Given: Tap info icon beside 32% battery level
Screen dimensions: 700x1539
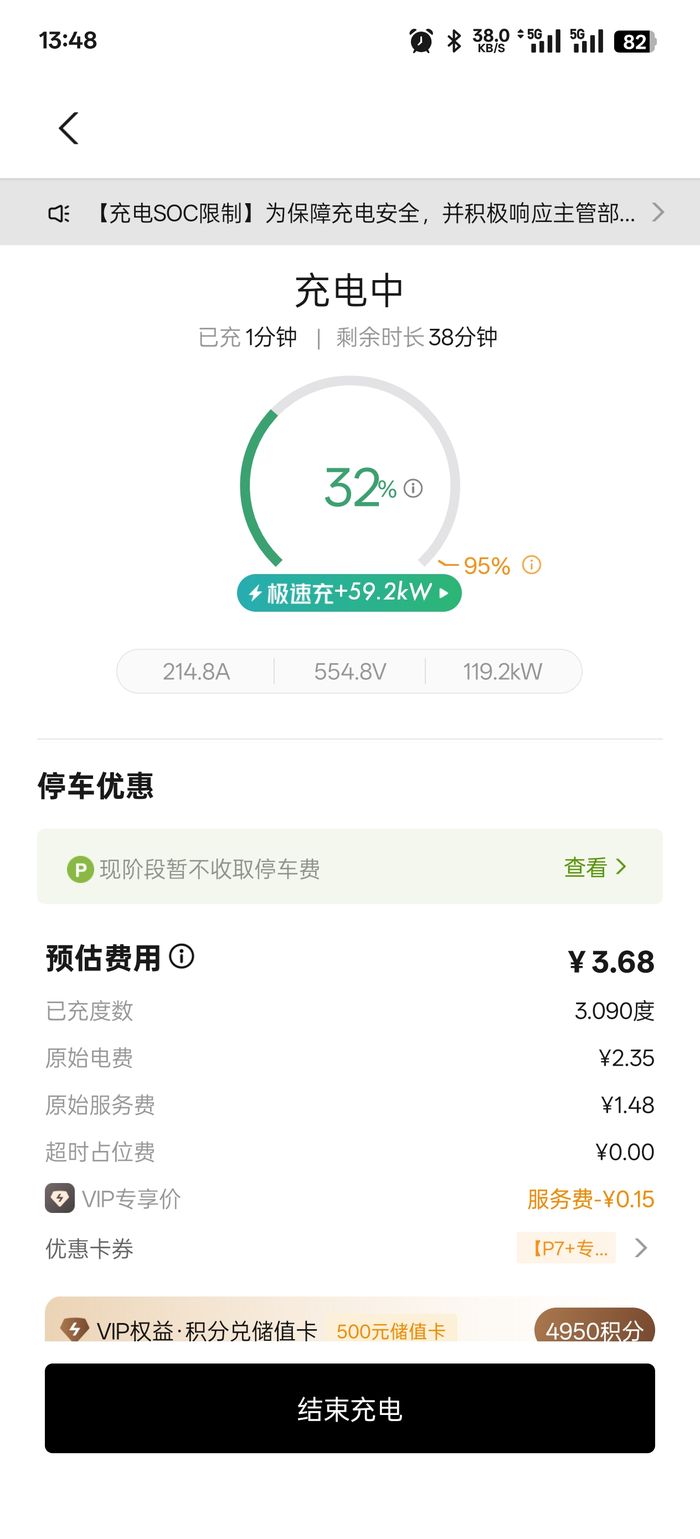Looking at the screenshot, I should point(413,488).
